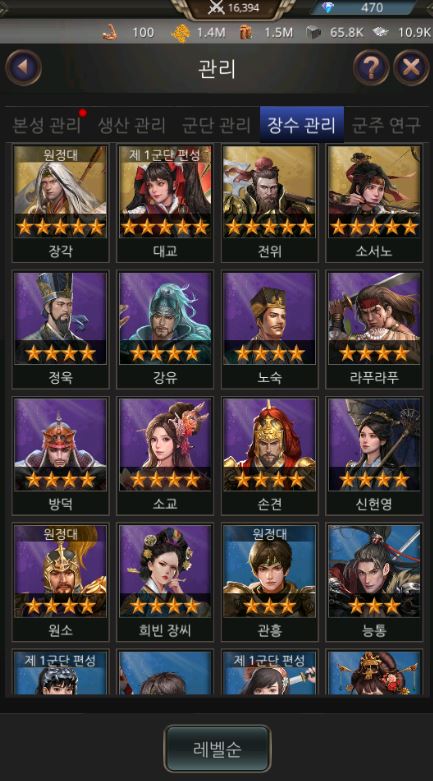Tap the gold coin resource icon
Viewport: 433px width, 781px height.
[x=180, y=33]
